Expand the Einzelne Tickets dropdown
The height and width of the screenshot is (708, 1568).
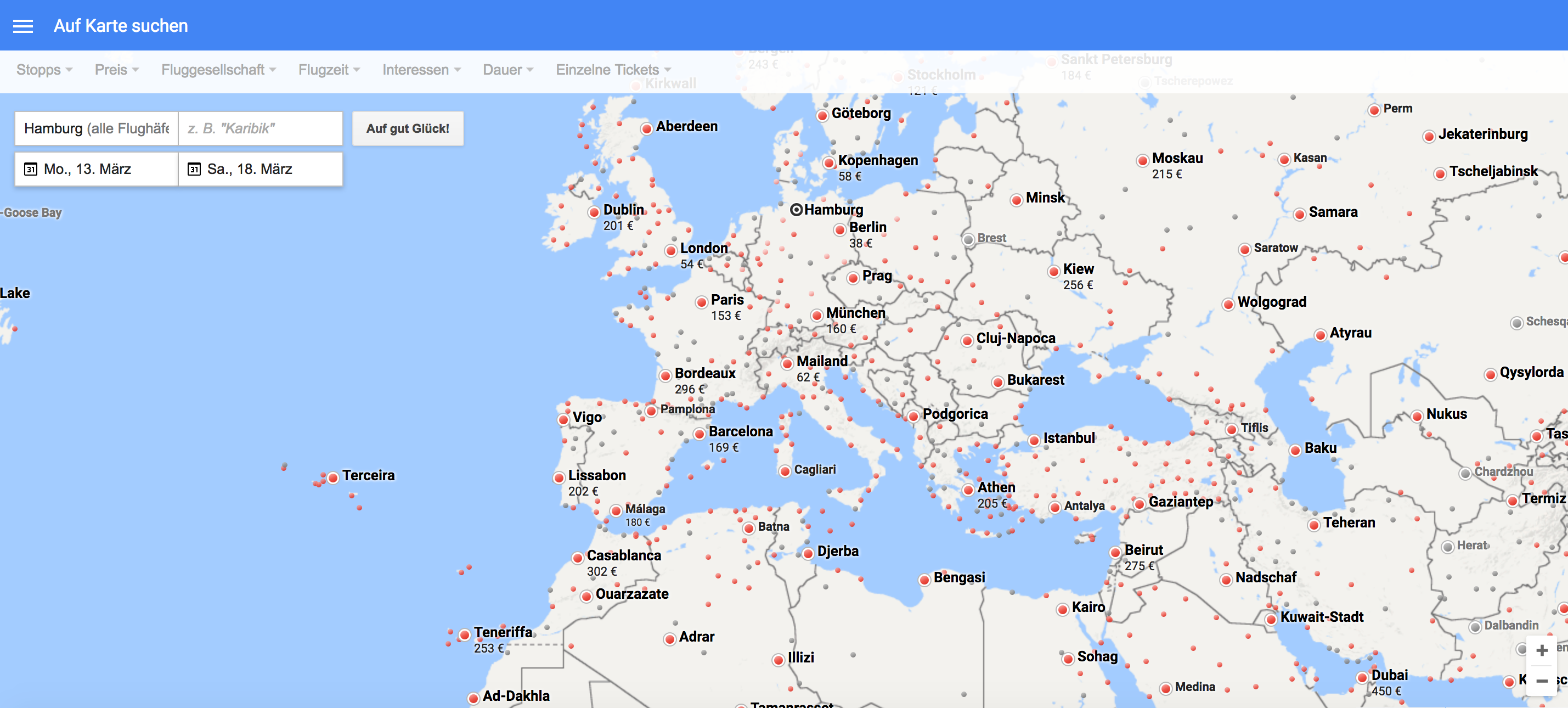613,70
